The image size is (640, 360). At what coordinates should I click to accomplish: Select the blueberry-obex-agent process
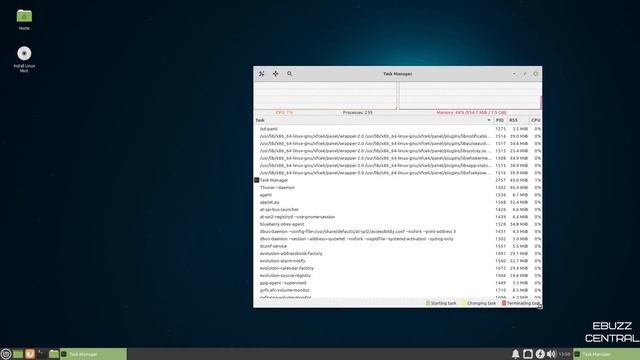click(398, 224)
